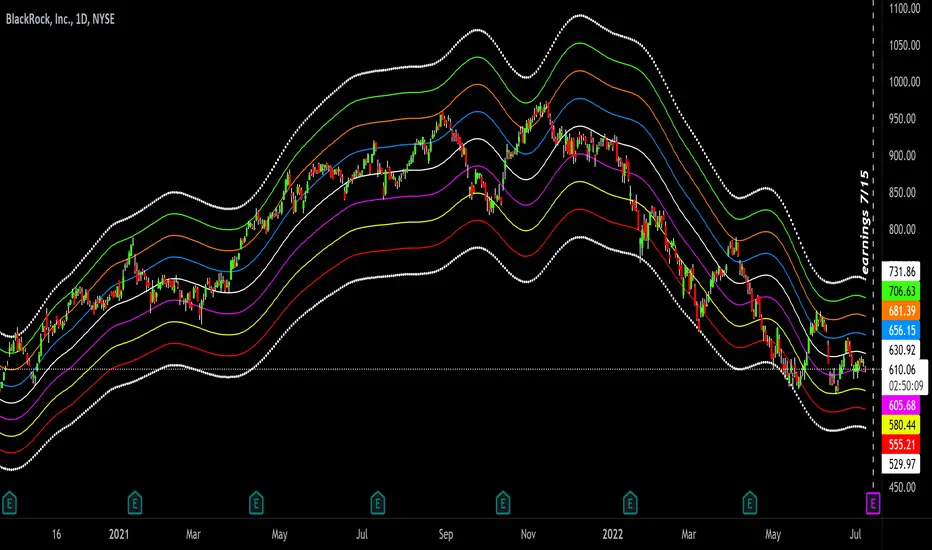Click the Mar label that follows 2022
The image size is (932, 550).
coord(688,534)
